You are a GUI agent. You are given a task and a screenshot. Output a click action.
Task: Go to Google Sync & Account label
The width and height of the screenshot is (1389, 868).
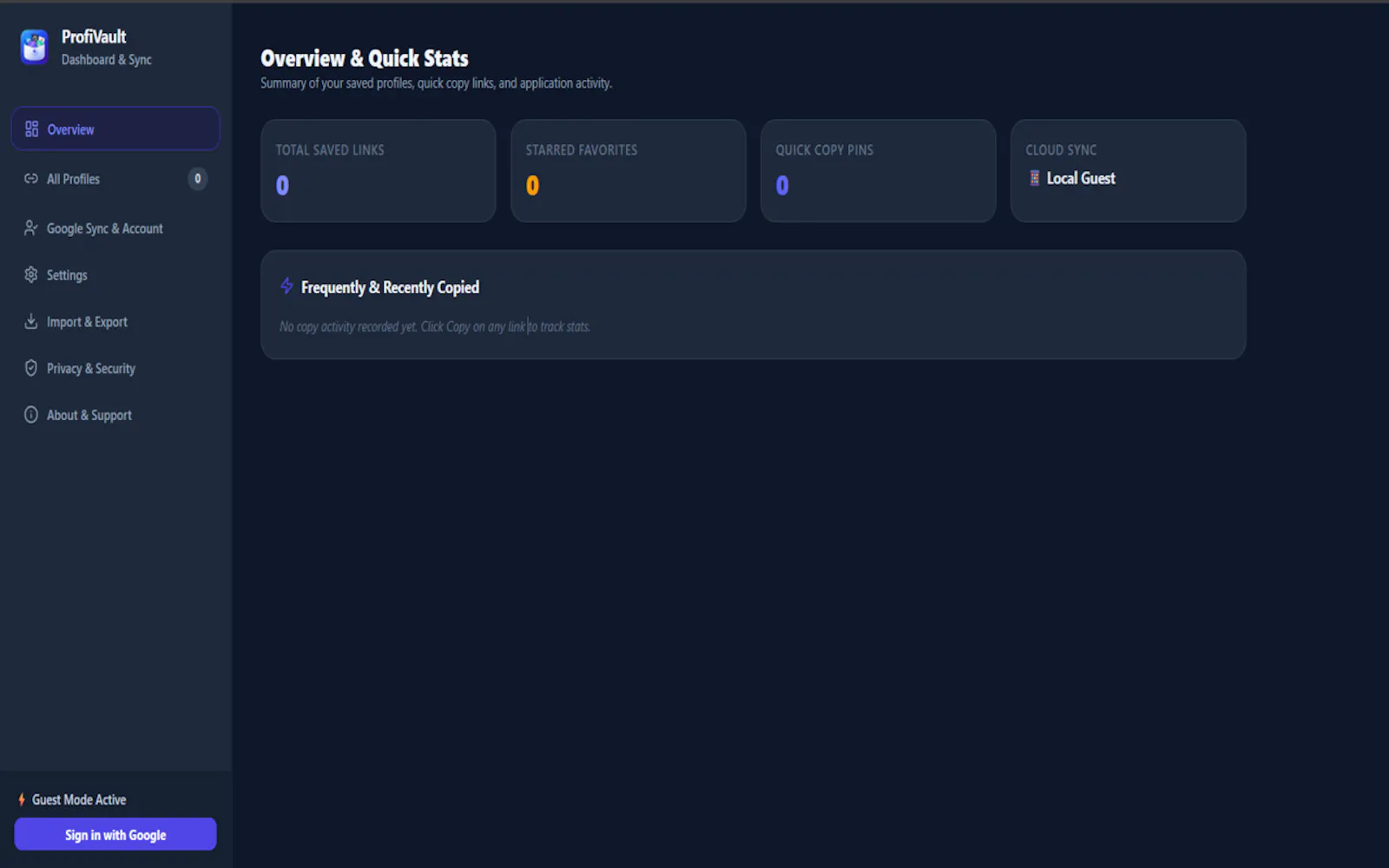(105, 228)
